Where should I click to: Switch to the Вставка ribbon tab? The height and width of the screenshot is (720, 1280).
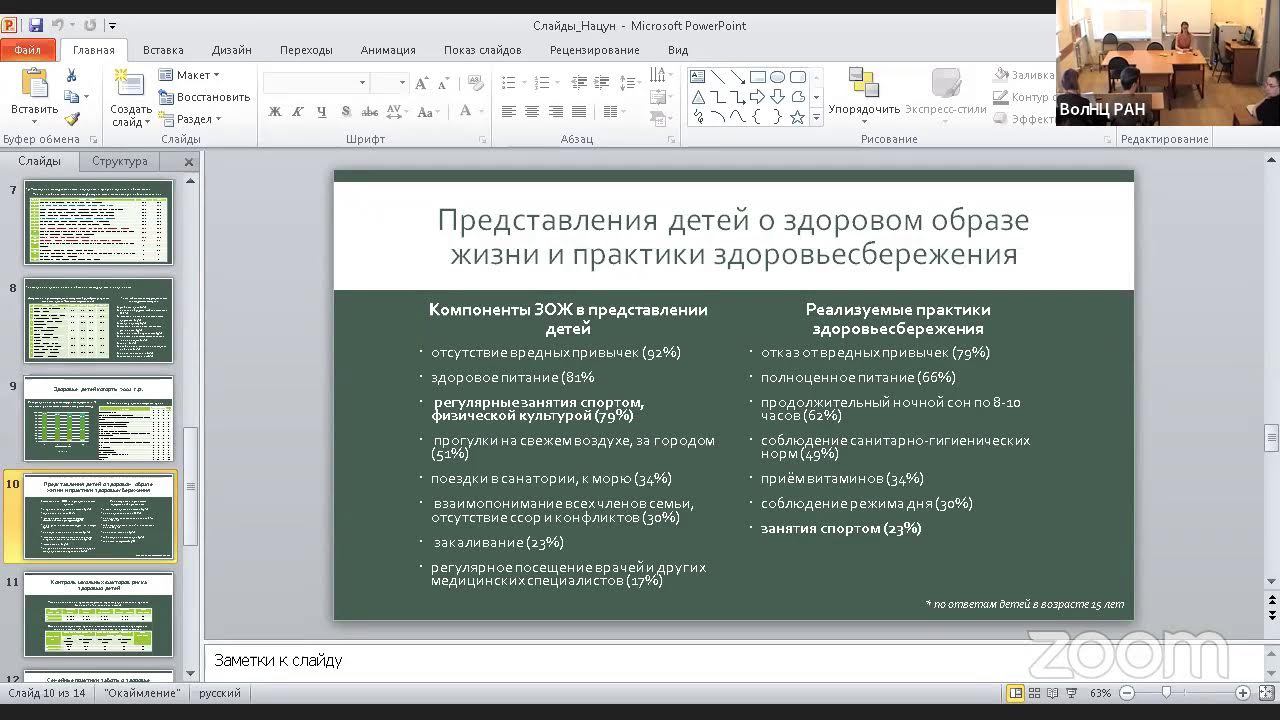tap(163, 50)
